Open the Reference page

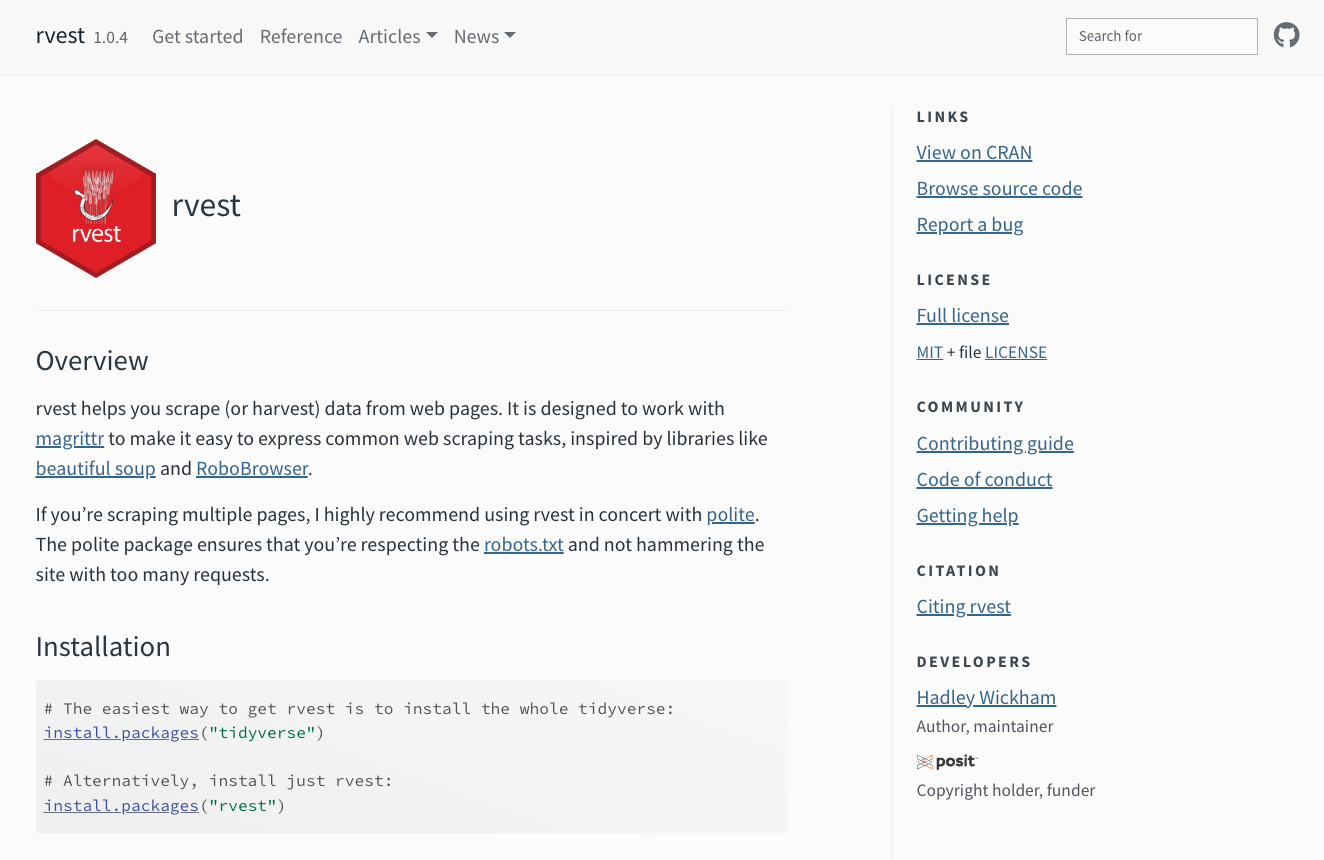point(301,36)
